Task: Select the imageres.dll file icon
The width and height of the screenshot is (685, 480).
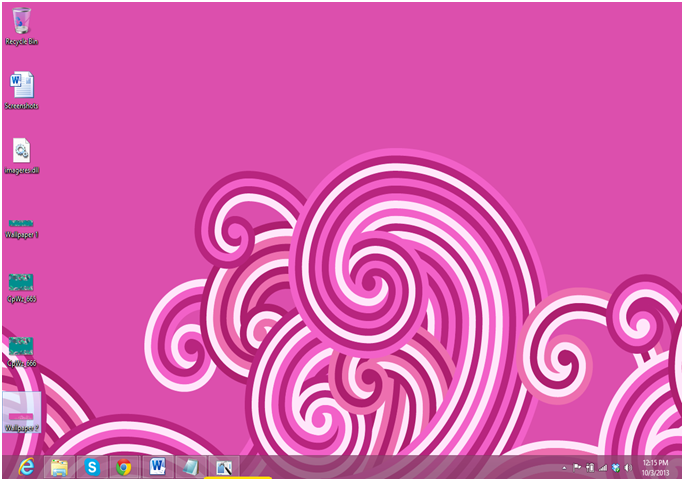Action: (x=21, y=151)
